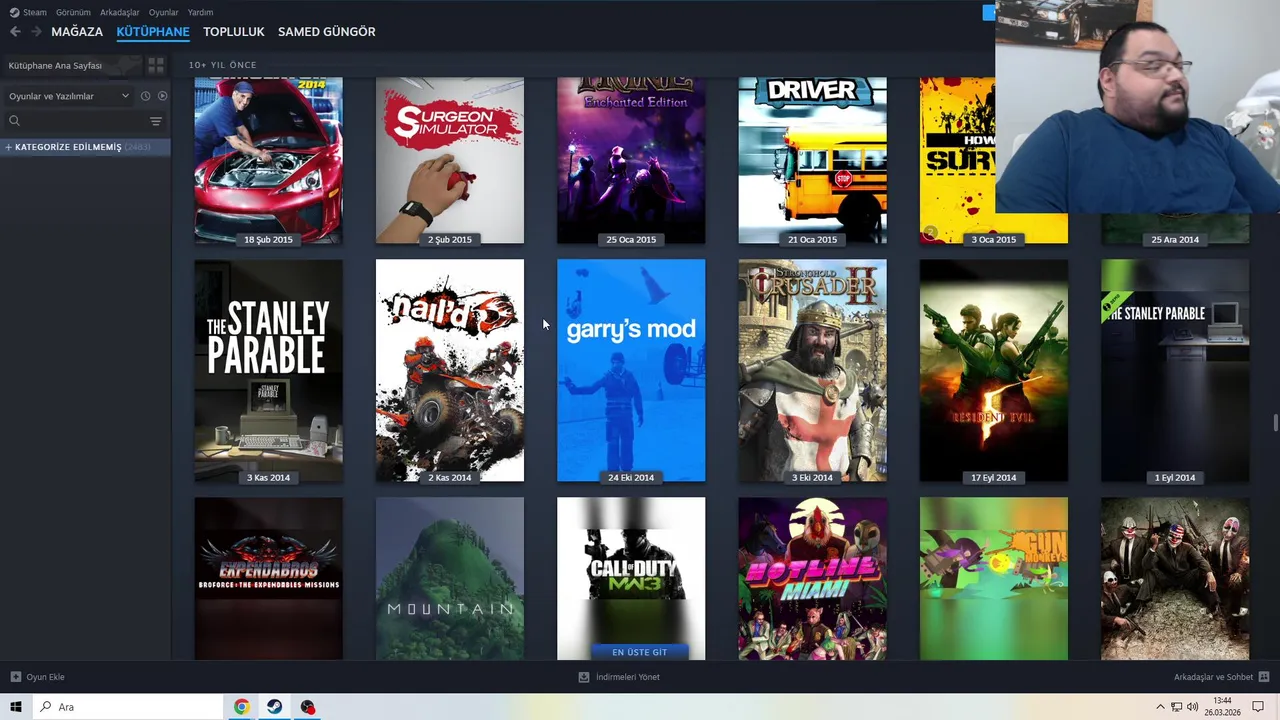
Task: Open the friends and chat icon
Action: 1264,677
